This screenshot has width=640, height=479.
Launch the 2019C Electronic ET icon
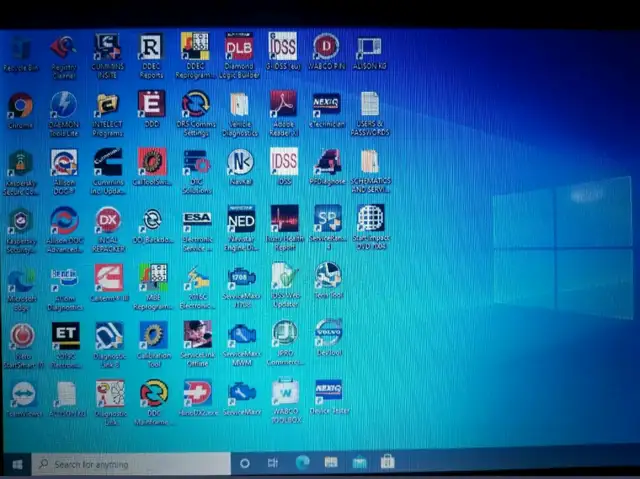tap(65, 336)
